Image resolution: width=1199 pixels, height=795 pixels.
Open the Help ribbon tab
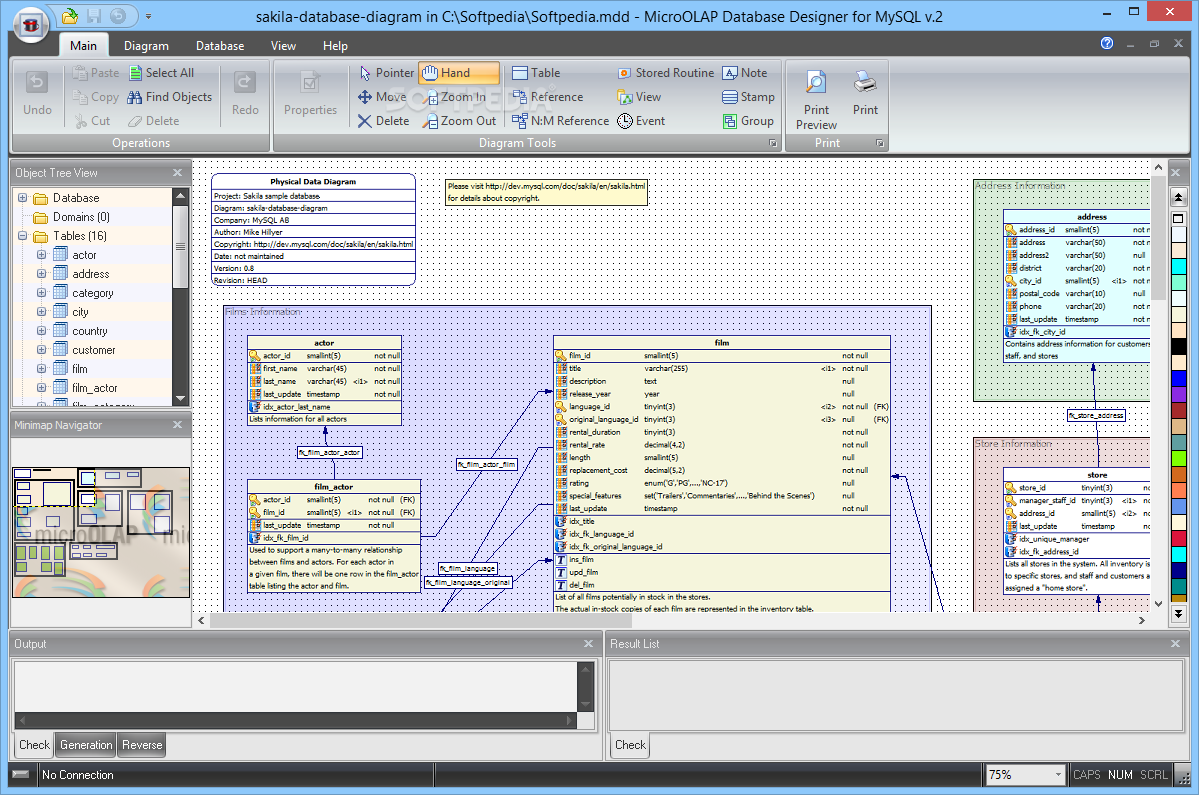(335, 46)
